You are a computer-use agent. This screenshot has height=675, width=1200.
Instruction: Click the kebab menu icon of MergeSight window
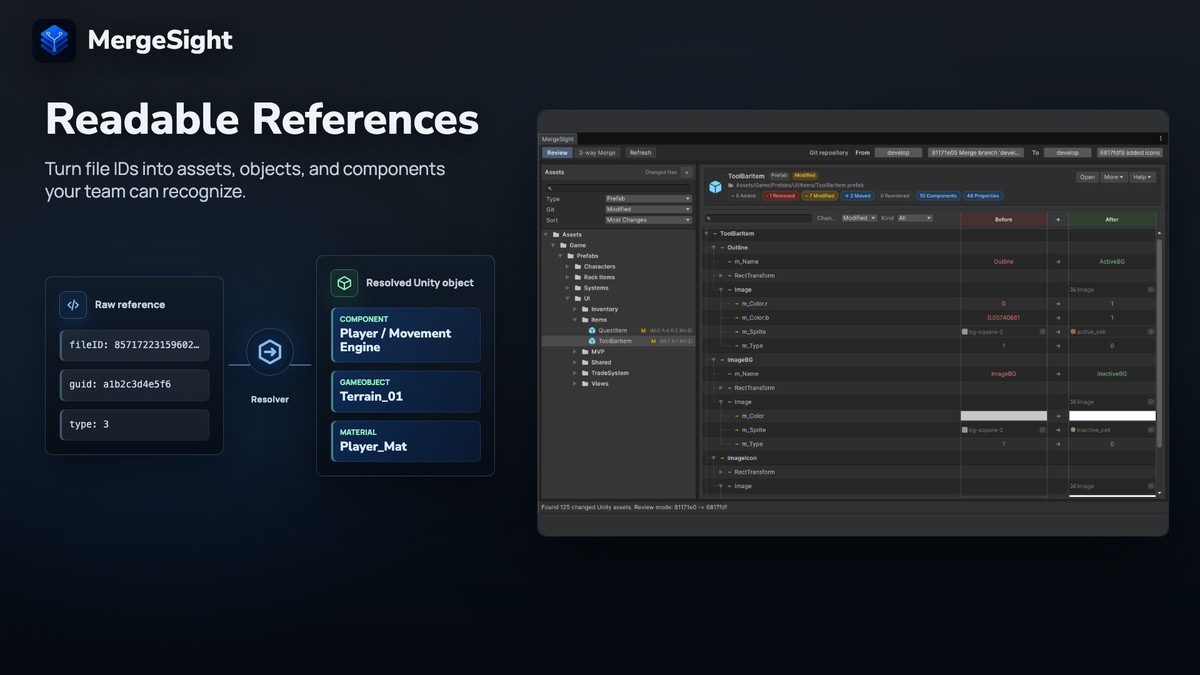click(x=1160, y=138)
